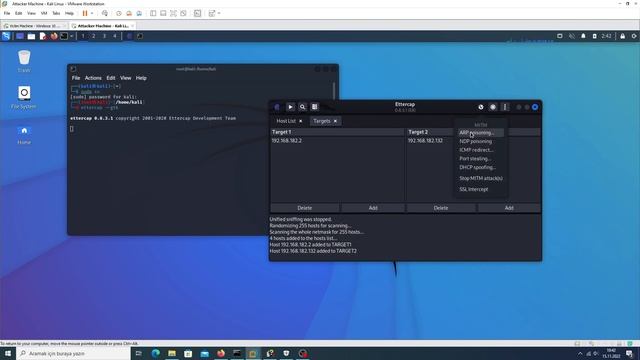Close the Targets tab with its x
The height and width of the screenshot is (360, 640).
(335, 121)
